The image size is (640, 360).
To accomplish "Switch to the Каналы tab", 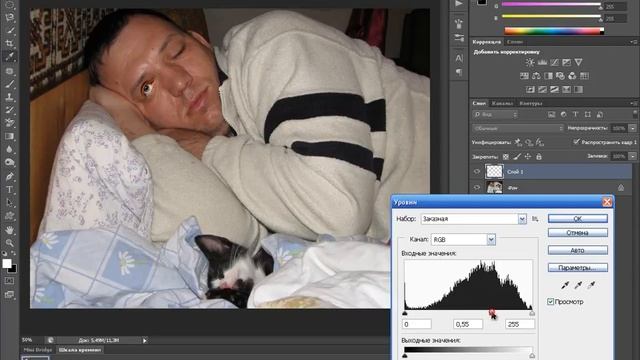I will pyautogui.click(x=502, y=103).
